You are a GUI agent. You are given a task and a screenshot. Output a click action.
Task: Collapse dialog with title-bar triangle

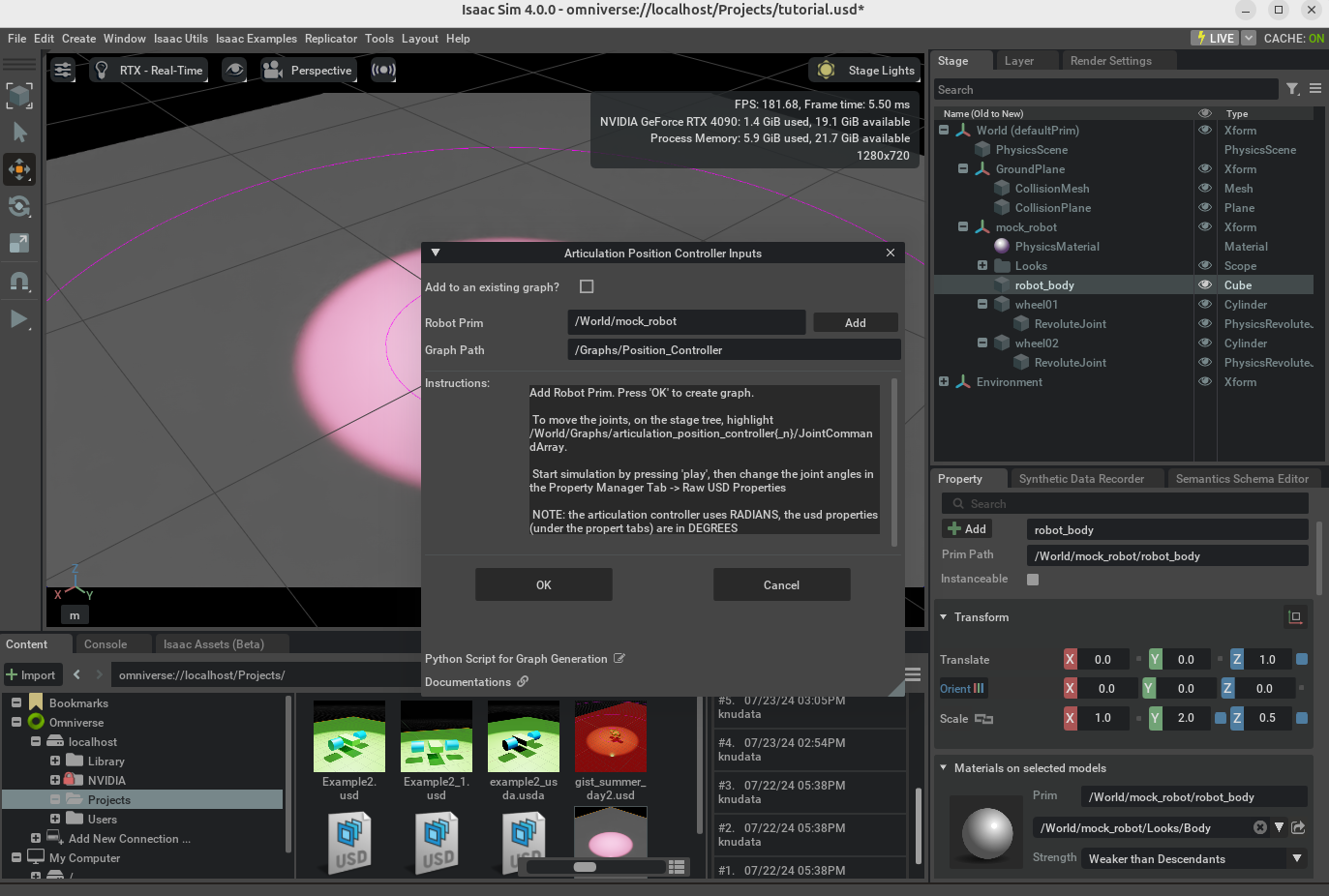(x=436, y=253)
